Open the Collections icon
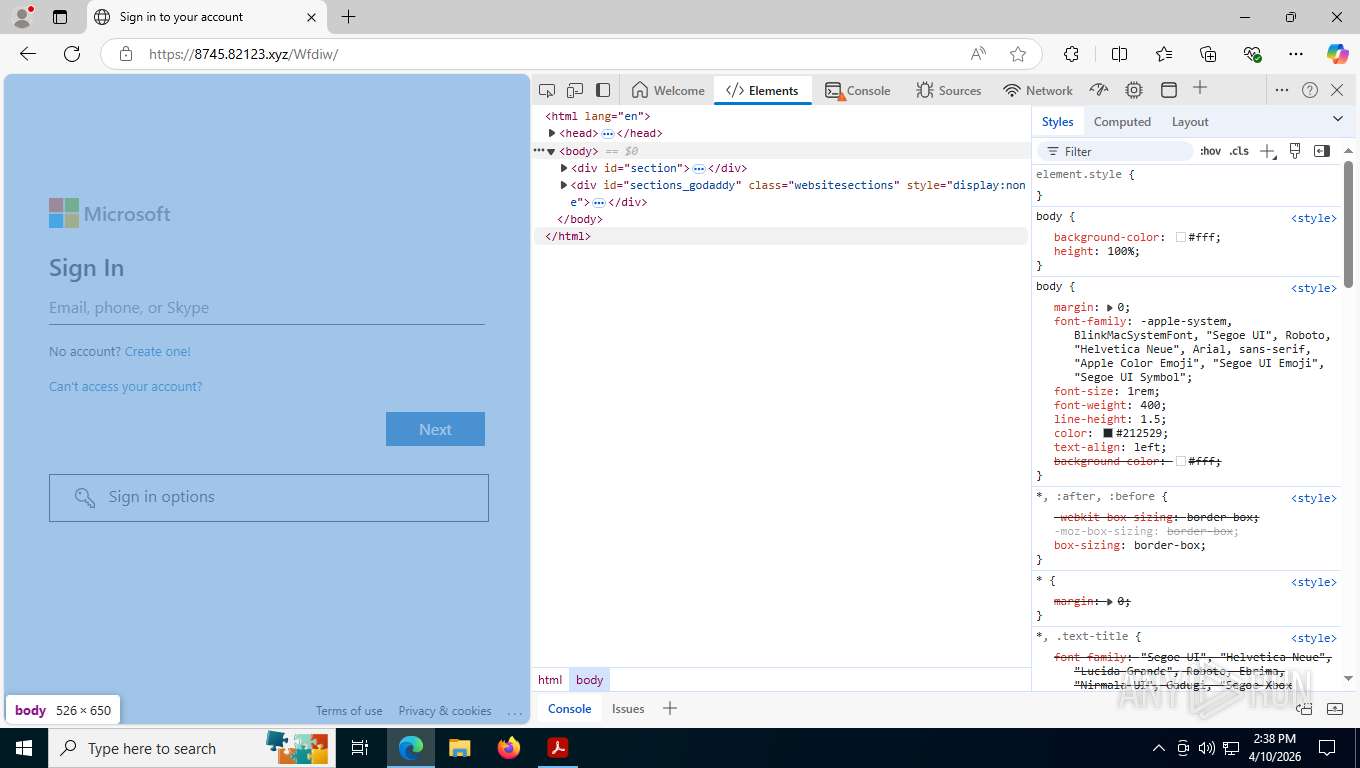Screen dimensions: 1360x768 tap(1208, 54)
